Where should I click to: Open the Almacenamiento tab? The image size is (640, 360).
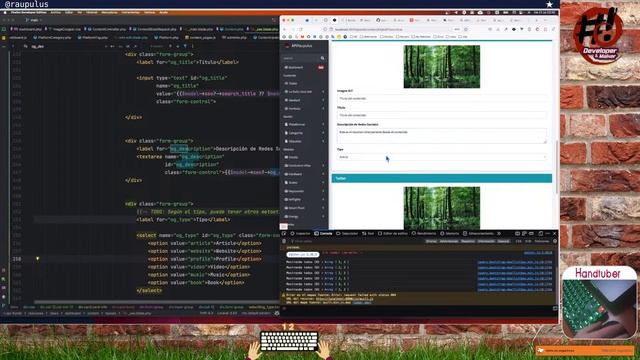(x=478, y=233)
